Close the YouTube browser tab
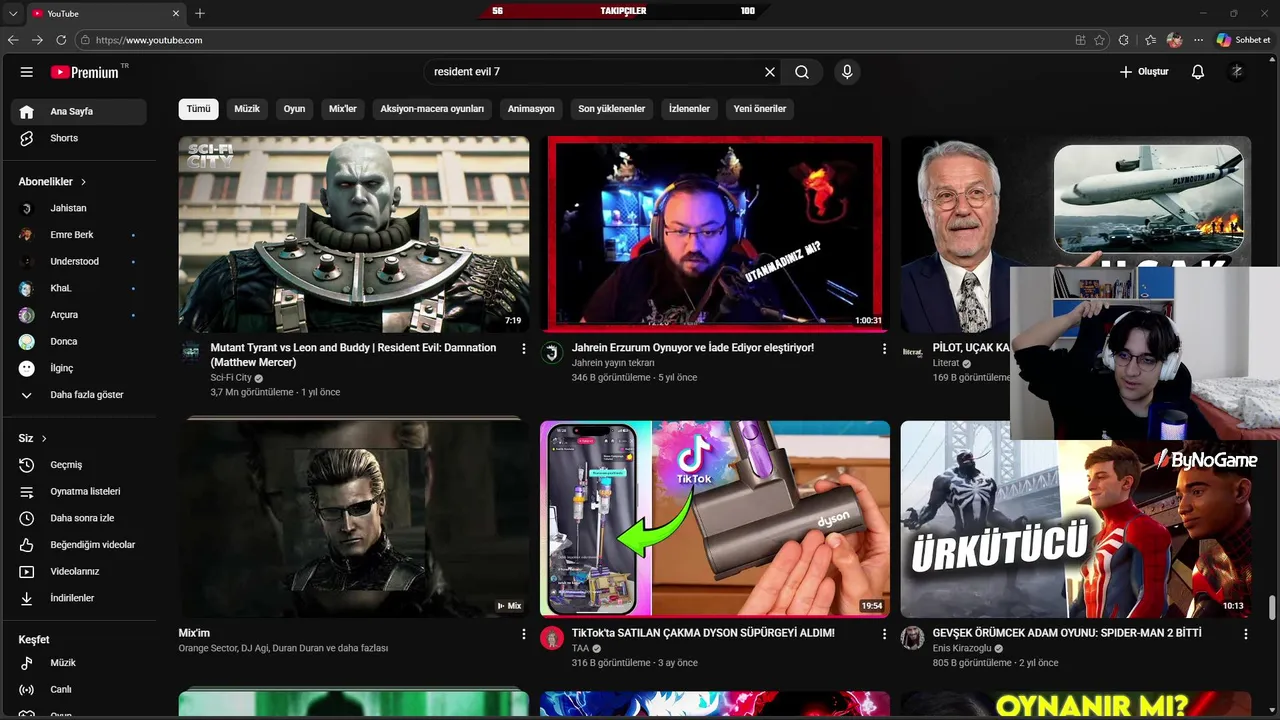 coord(176,13)
